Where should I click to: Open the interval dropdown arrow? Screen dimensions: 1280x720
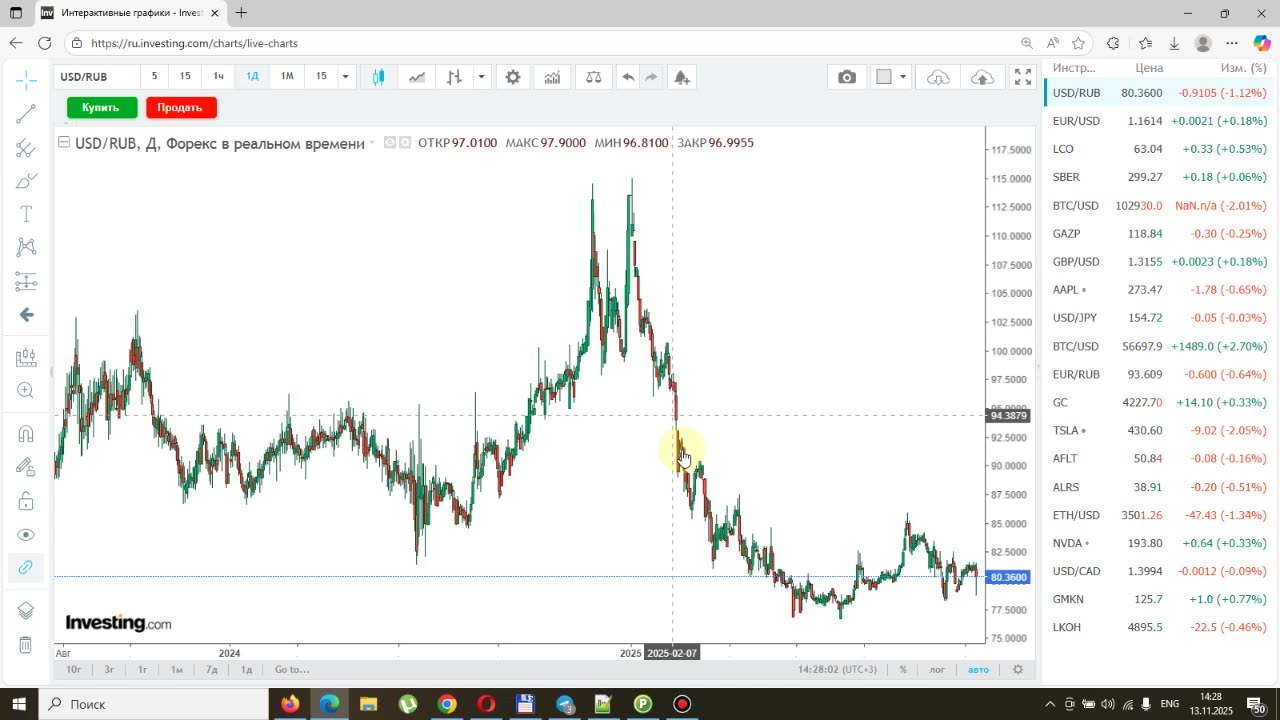point(345,77)
